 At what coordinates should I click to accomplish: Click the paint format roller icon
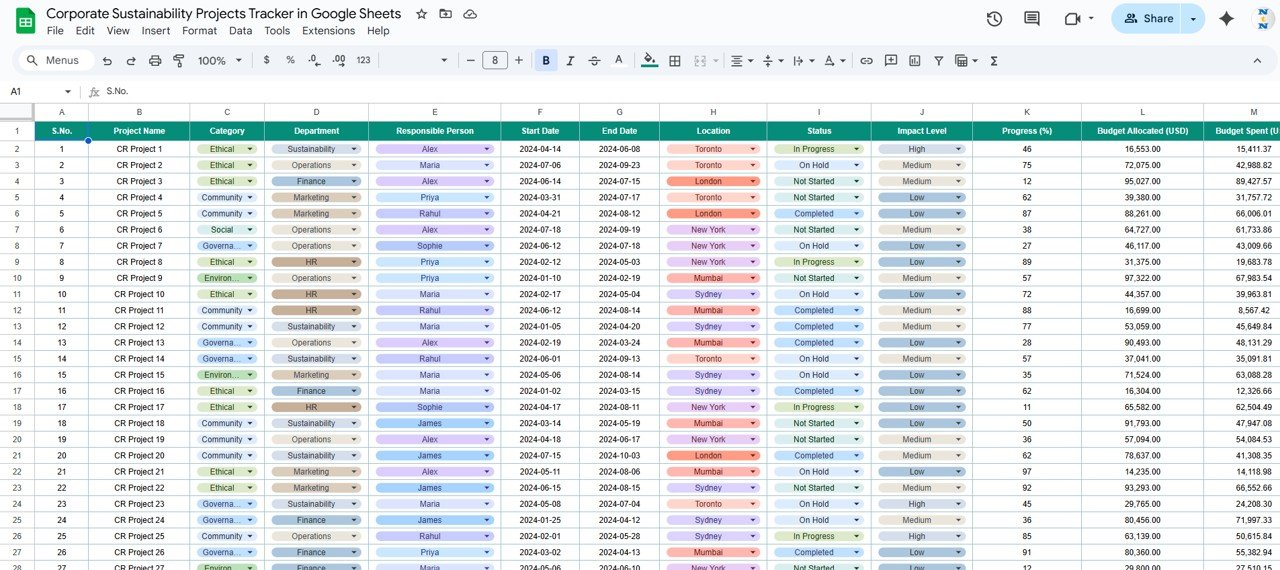point(179,61)
